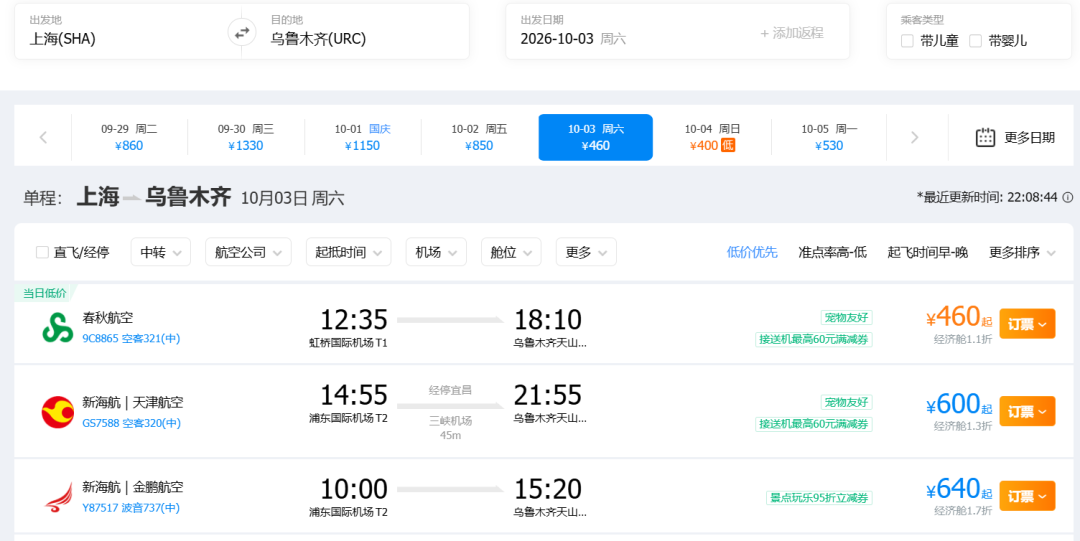Image resolution: width=1080 pixels, height=541 pixels.
Task: Open info icon beside last update time
Action: [x=1068, y=197]
